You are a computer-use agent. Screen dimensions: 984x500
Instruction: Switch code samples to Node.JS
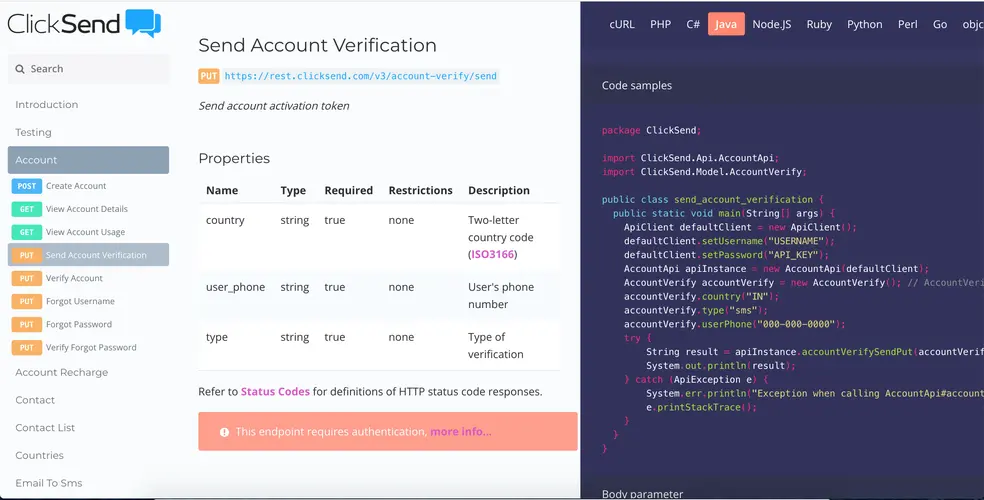772,24
